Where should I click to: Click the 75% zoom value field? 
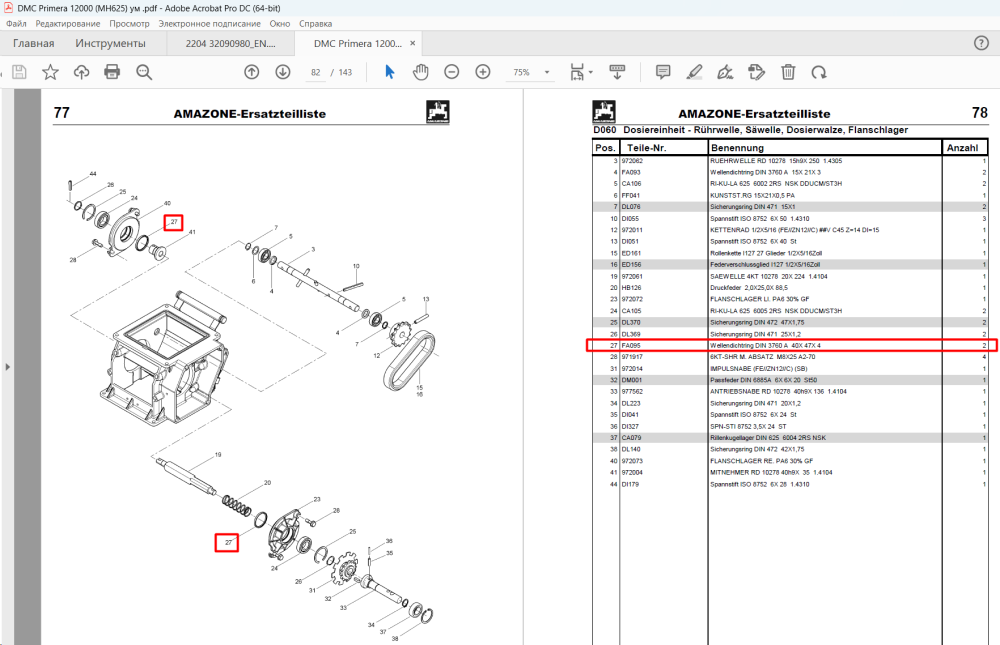[522, 72]
